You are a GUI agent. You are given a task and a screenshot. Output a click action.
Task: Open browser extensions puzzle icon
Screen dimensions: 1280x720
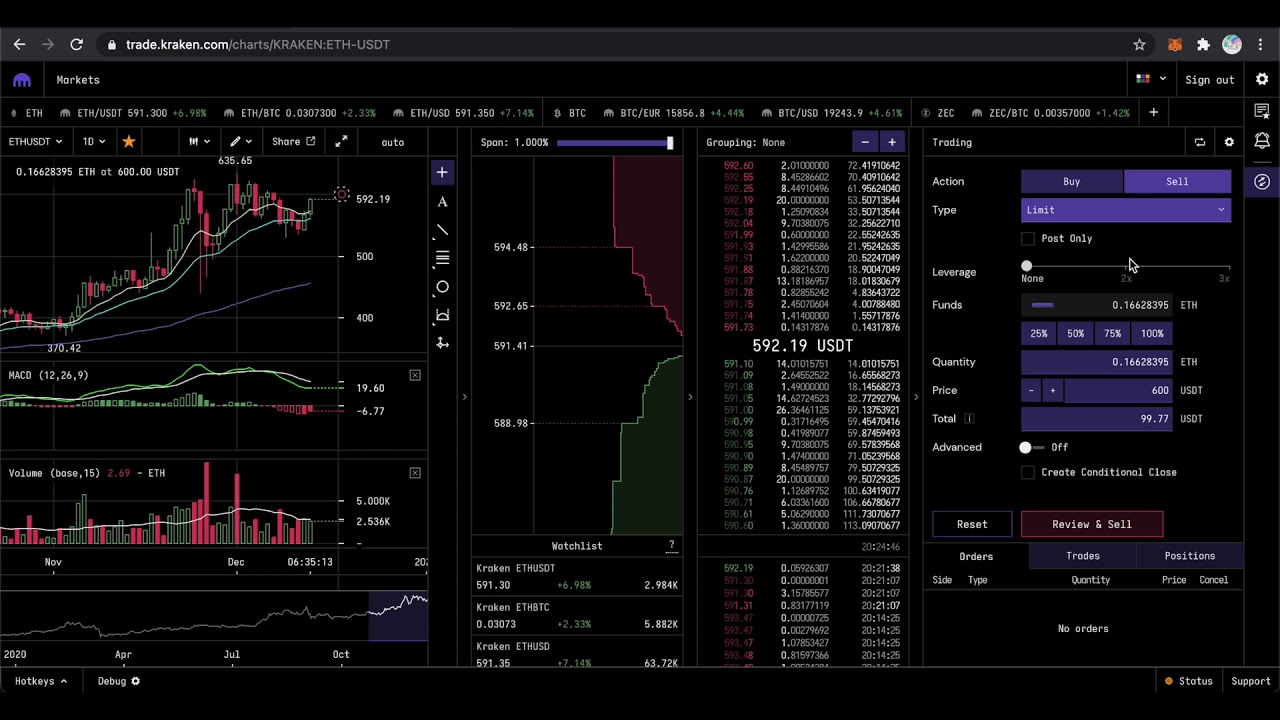pyautogui.click(x=1203, y=44)
